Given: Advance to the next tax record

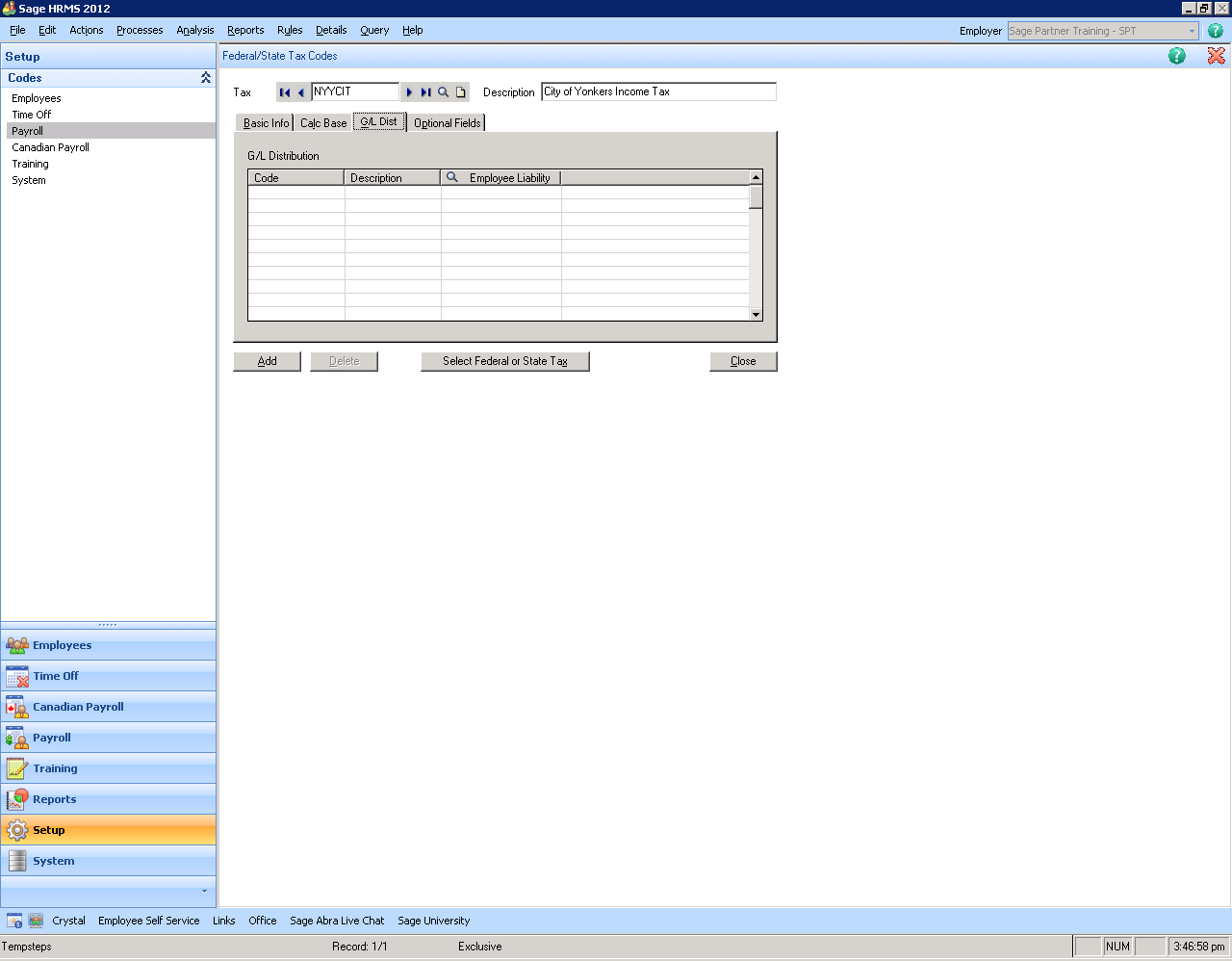Looking at the screenshot, I should [x=409, y=92].
